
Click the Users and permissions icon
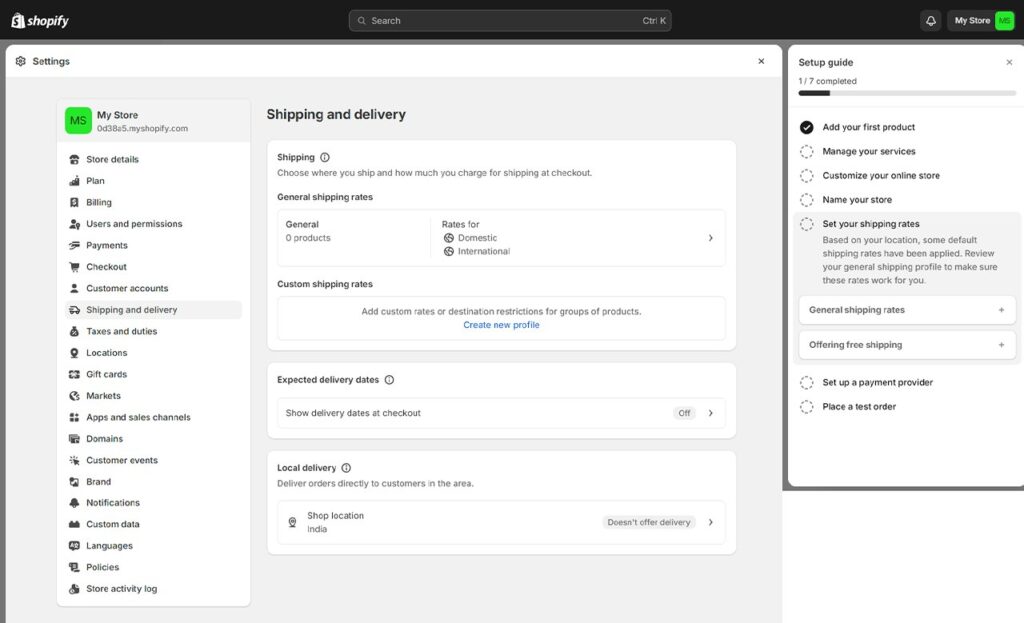pyautogui.click(x=74, y=224)
